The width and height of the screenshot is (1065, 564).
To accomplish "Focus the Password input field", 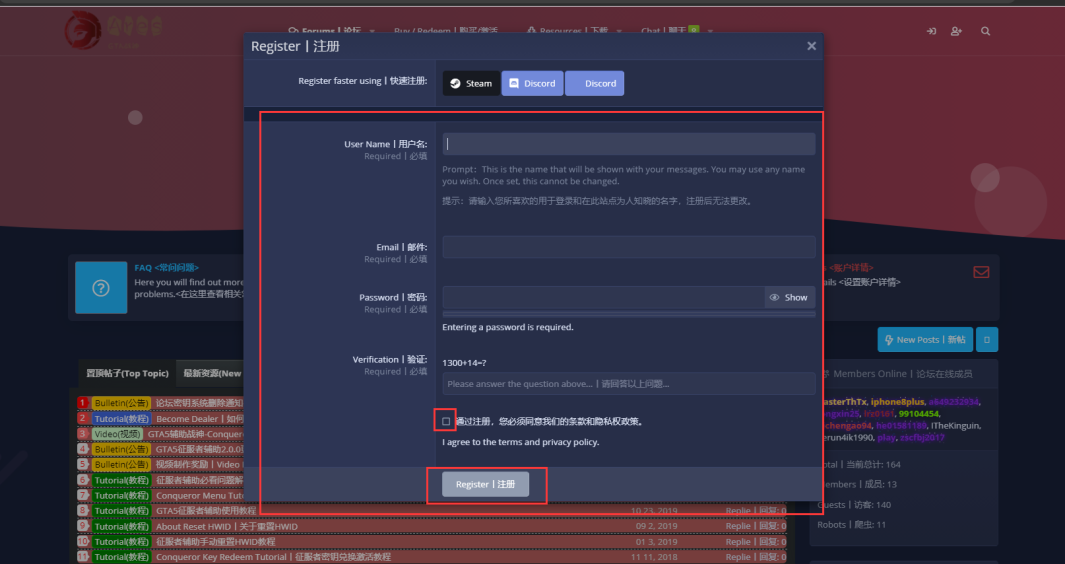I will click(x=603, y=297).
